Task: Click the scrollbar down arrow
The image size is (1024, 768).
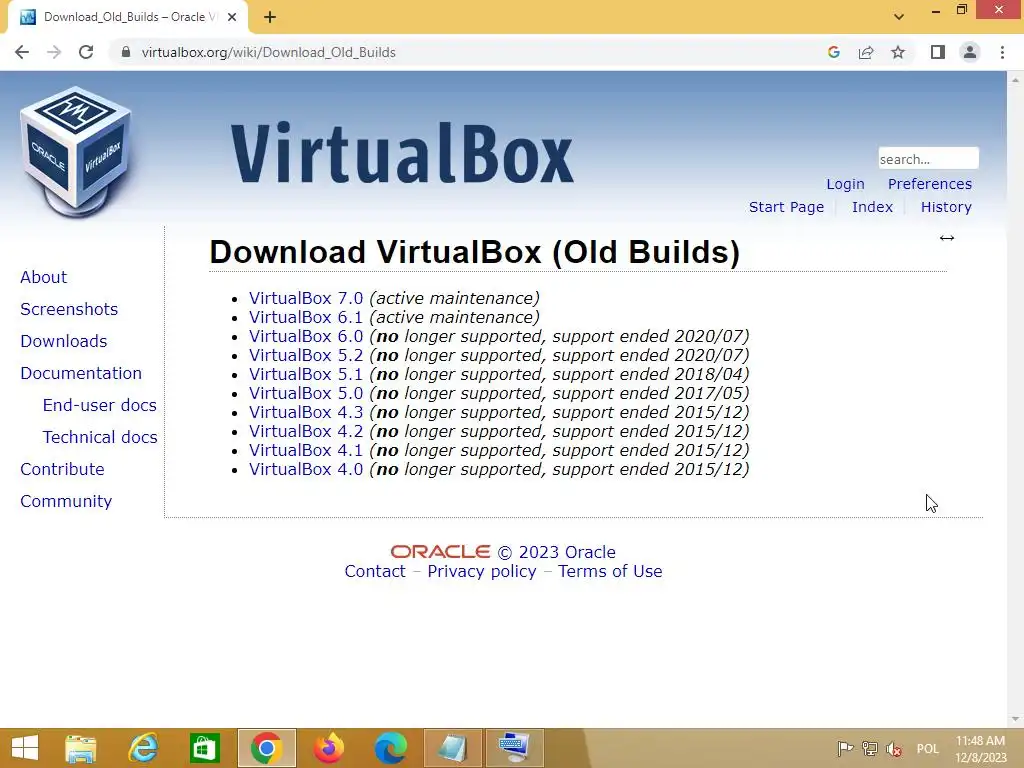Action: click(1015, 720)
